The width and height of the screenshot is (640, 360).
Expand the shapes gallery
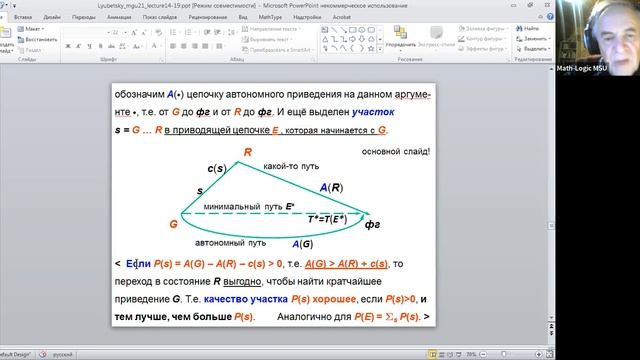[x=380, y=49]
